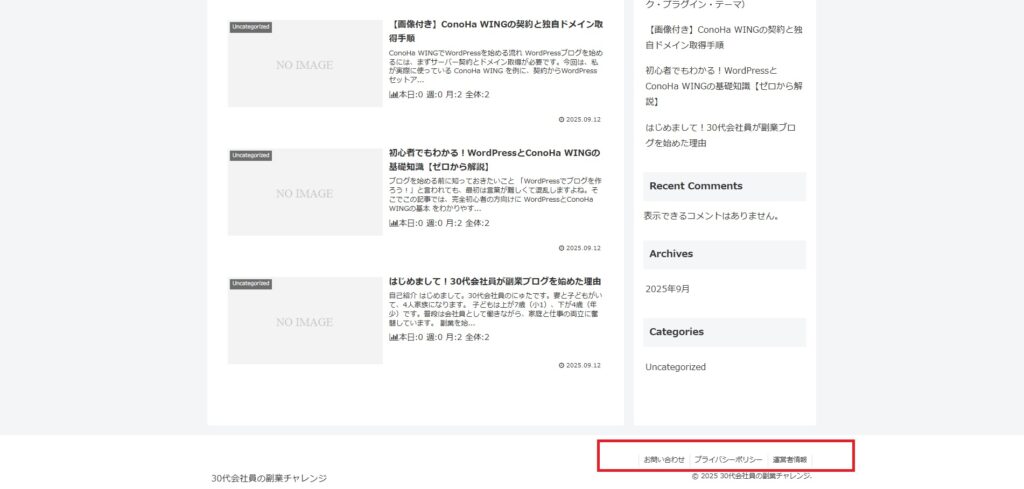Screen dimensions: 1024x489
Task: Click the bar chart icon under the 基礎知識 post
Action: point(393,224)
